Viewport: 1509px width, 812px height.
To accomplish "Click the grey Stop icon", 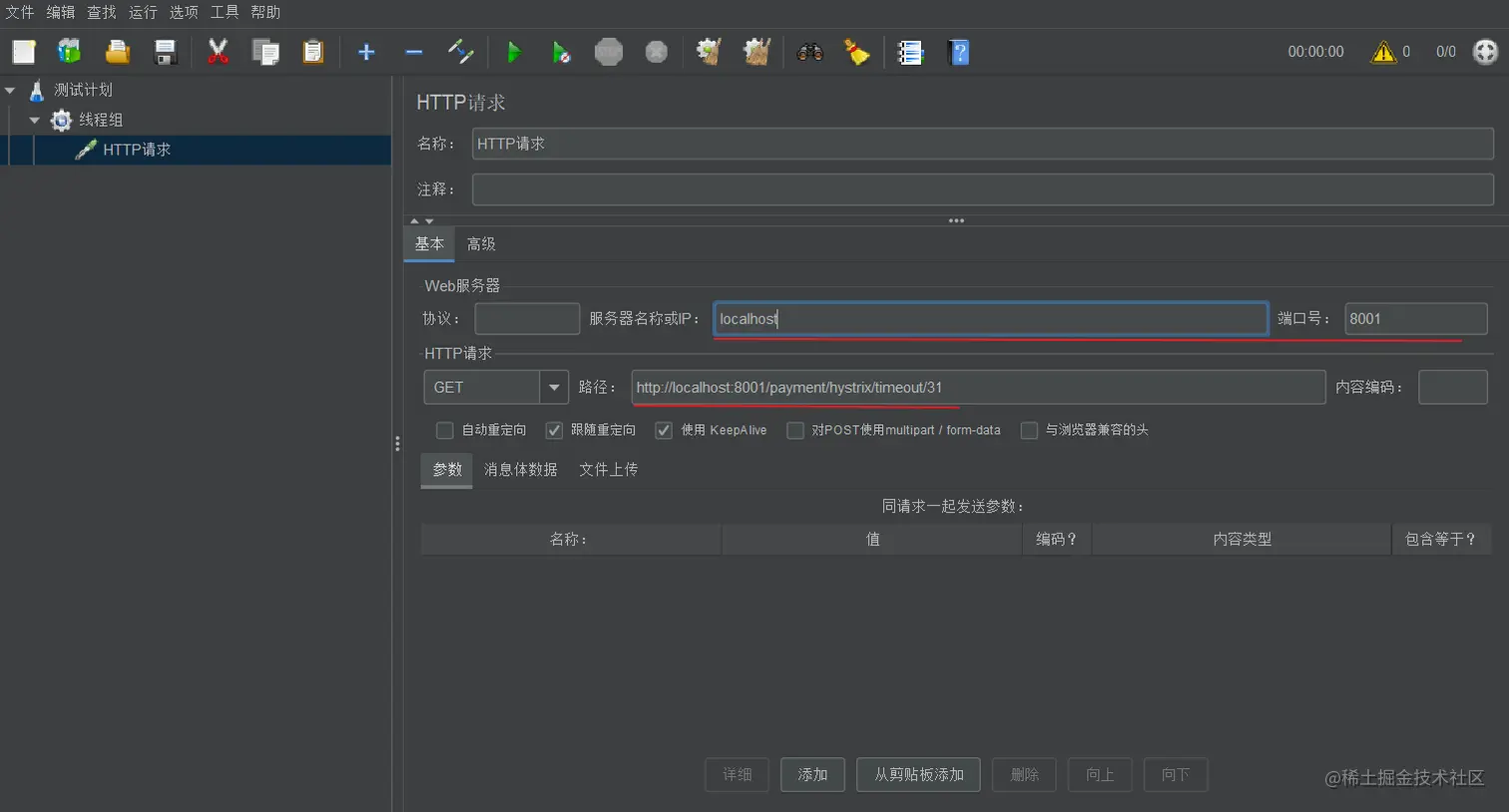I will click(609, 52).
